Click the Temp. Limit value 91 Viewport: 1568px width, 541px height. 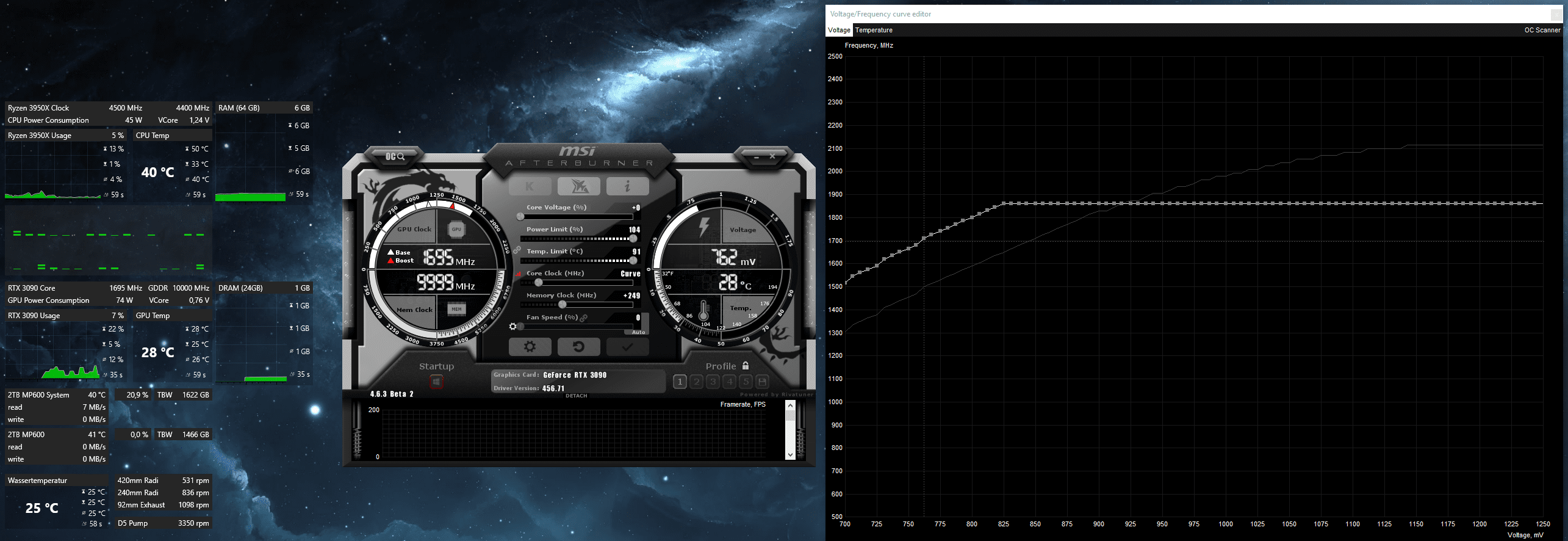(x=636, y=252)
